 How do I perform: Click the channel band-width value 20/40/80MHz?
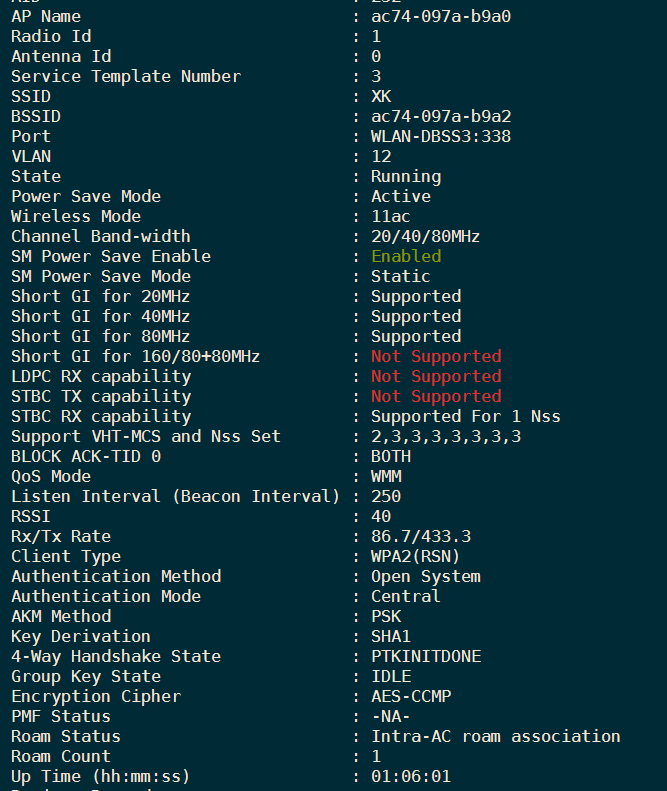tap(426, 236)
